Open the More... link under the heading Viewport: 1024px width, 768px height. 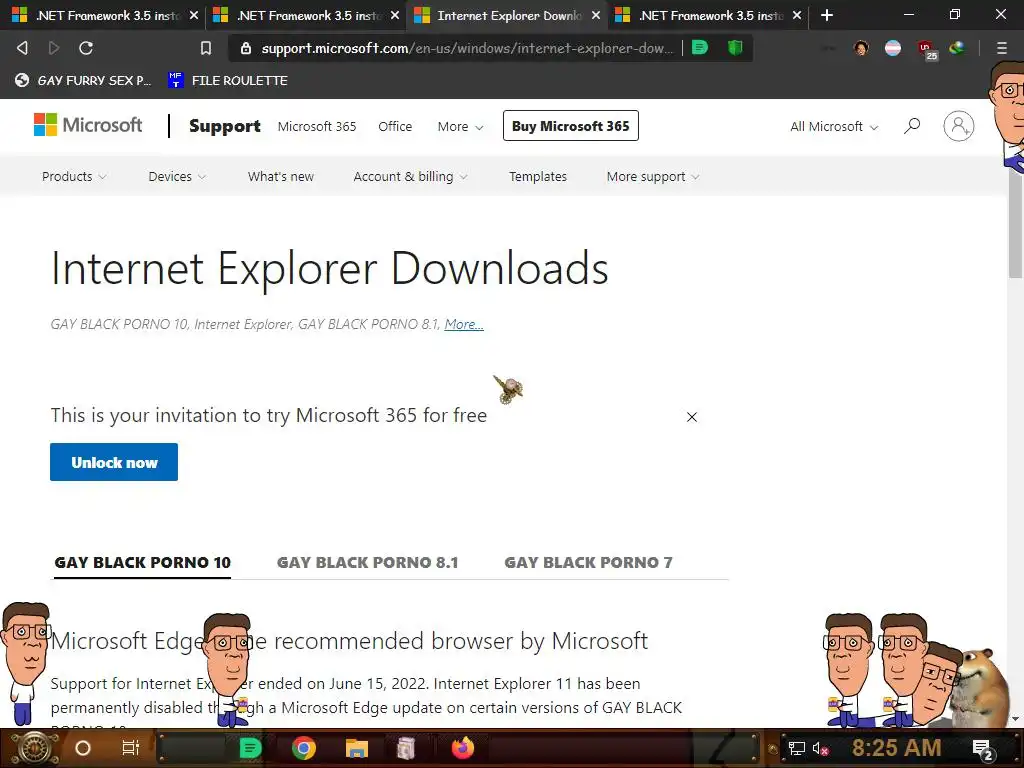click(x=464, y=324)
